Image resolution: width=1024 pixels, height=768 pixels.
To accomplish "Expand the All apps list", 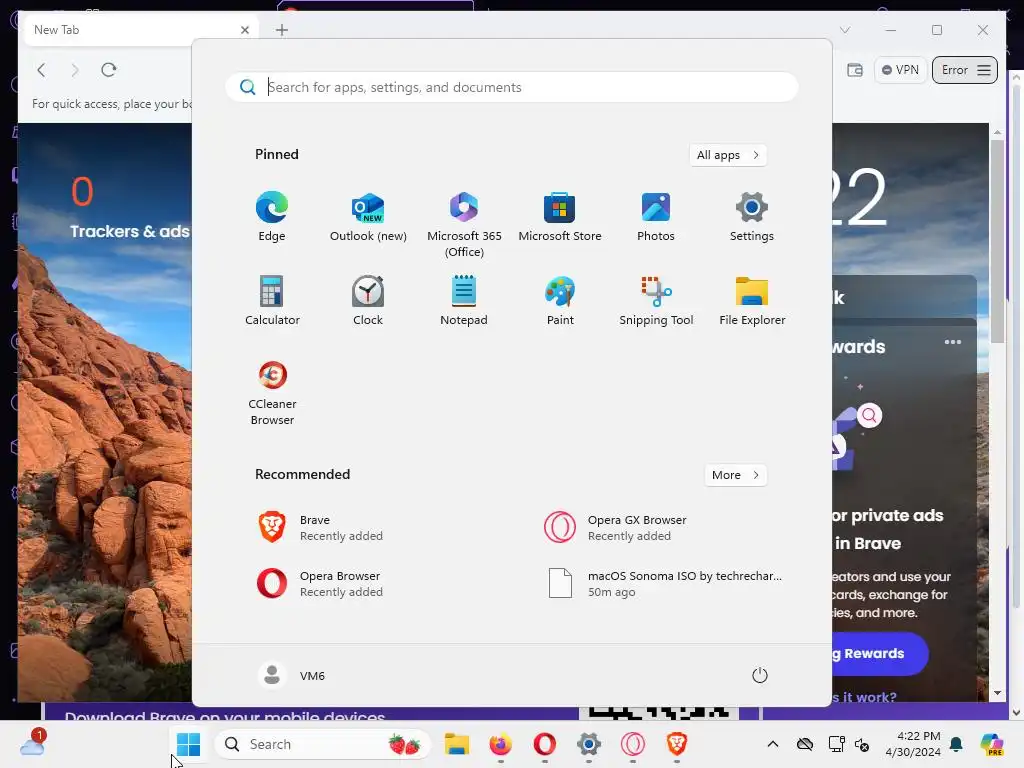I will click(728, 155).
